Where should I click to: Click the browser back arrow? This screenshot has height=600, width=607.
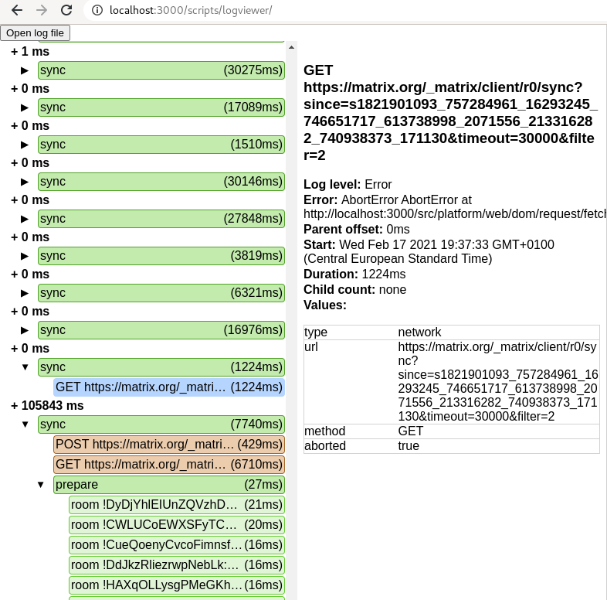point(17,10)
